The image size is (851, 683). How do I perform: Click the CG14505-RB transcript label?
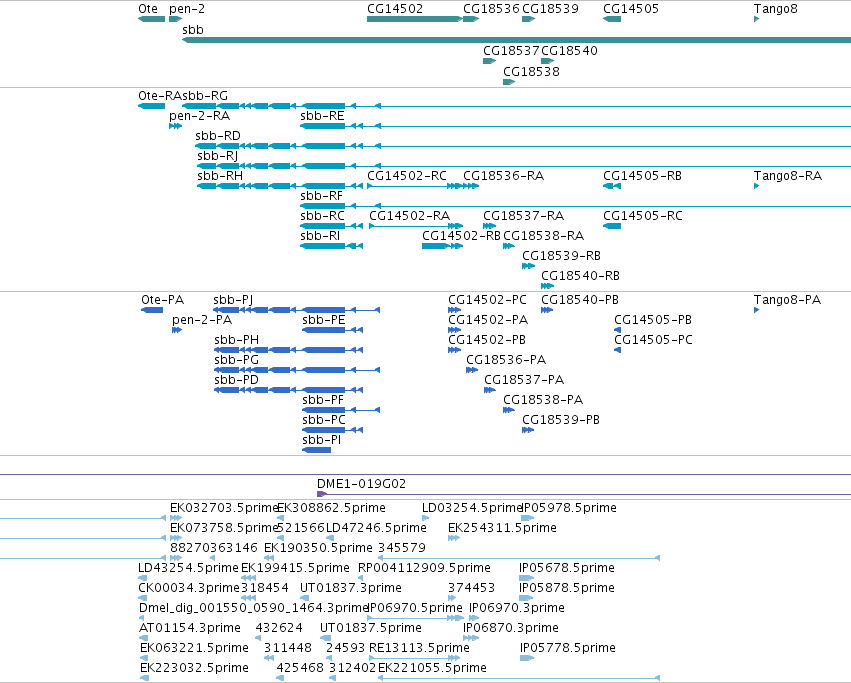(642, 176)
